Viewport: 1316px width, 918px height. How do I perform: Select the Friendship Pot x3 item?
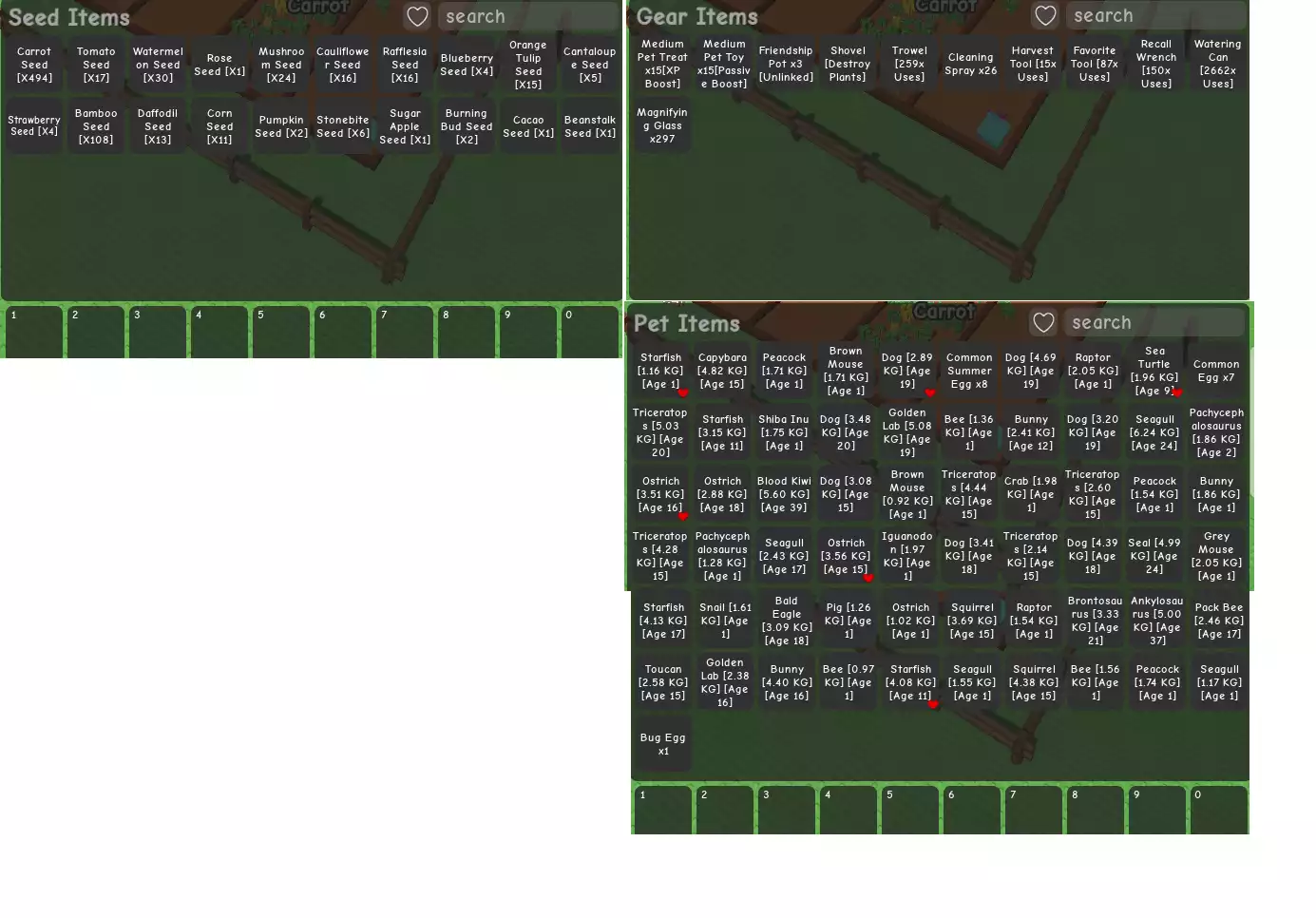[x=786, y=65]
